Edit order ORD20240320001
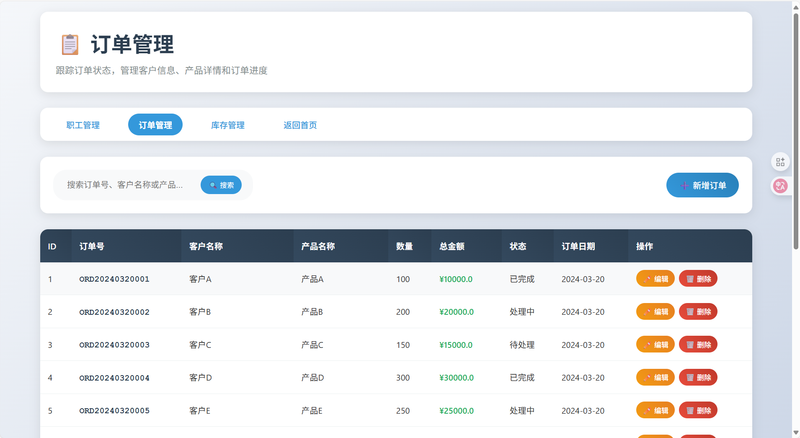The image size is (800, 438). tap(655, 279)
